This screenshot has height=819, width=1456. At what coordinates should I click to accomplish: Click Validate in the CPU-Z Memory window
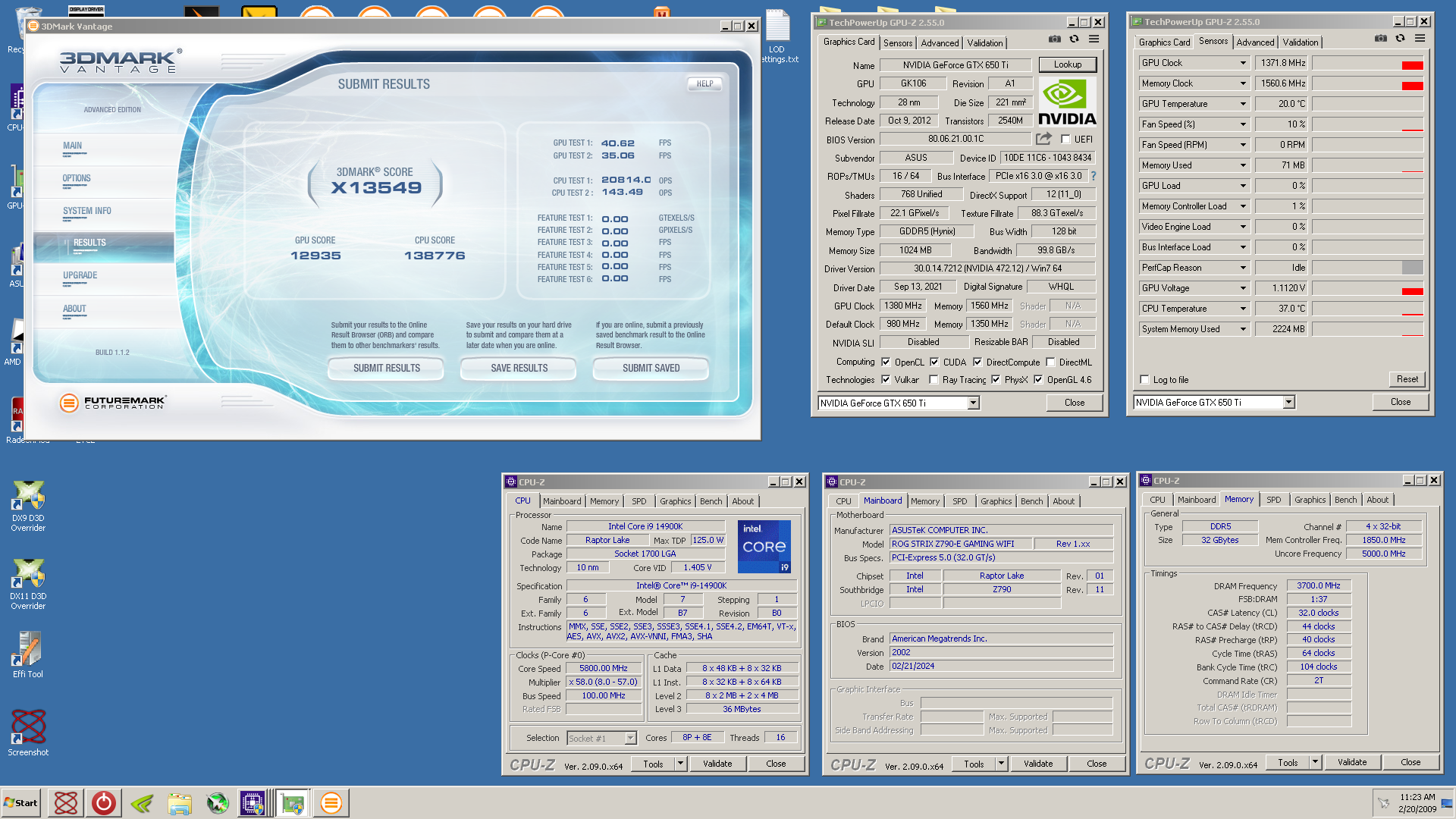click(x=1351, y=762)
